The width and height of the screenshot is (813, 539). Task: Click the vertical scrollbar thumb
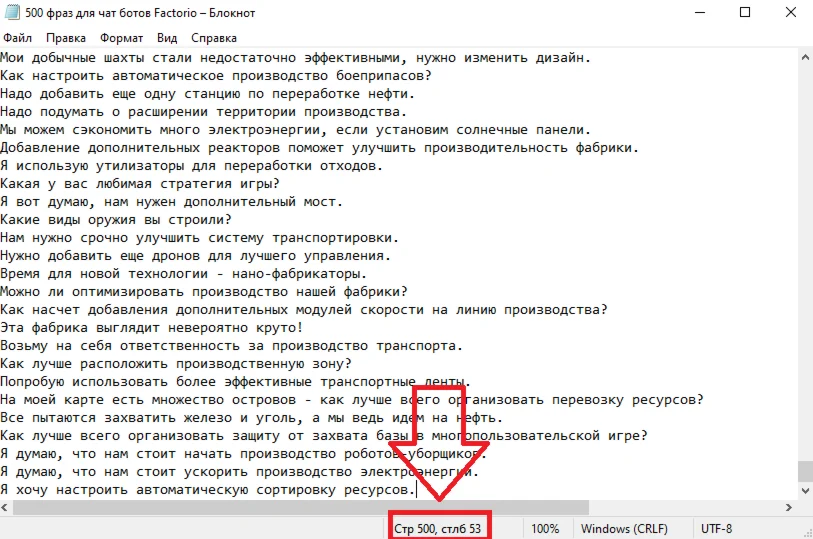coord(805,471)
